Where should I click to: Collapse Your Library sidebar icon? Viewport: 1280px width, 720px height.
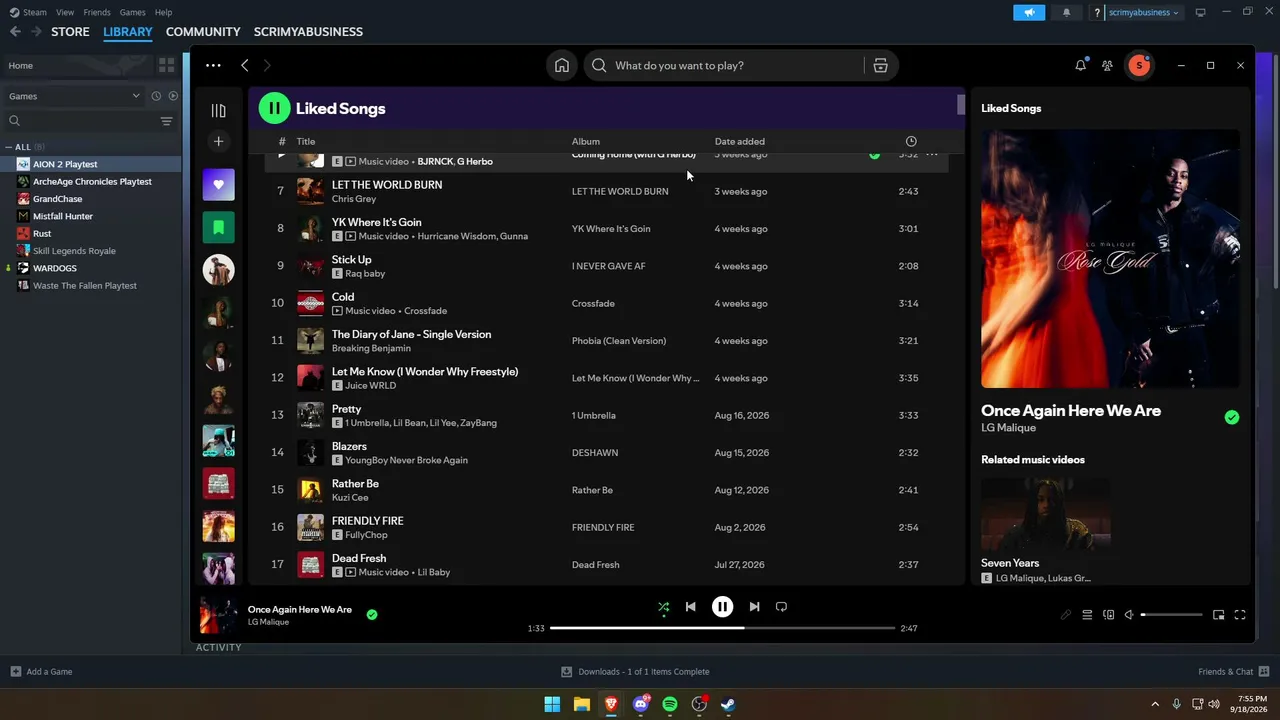[x=218, y=110]
